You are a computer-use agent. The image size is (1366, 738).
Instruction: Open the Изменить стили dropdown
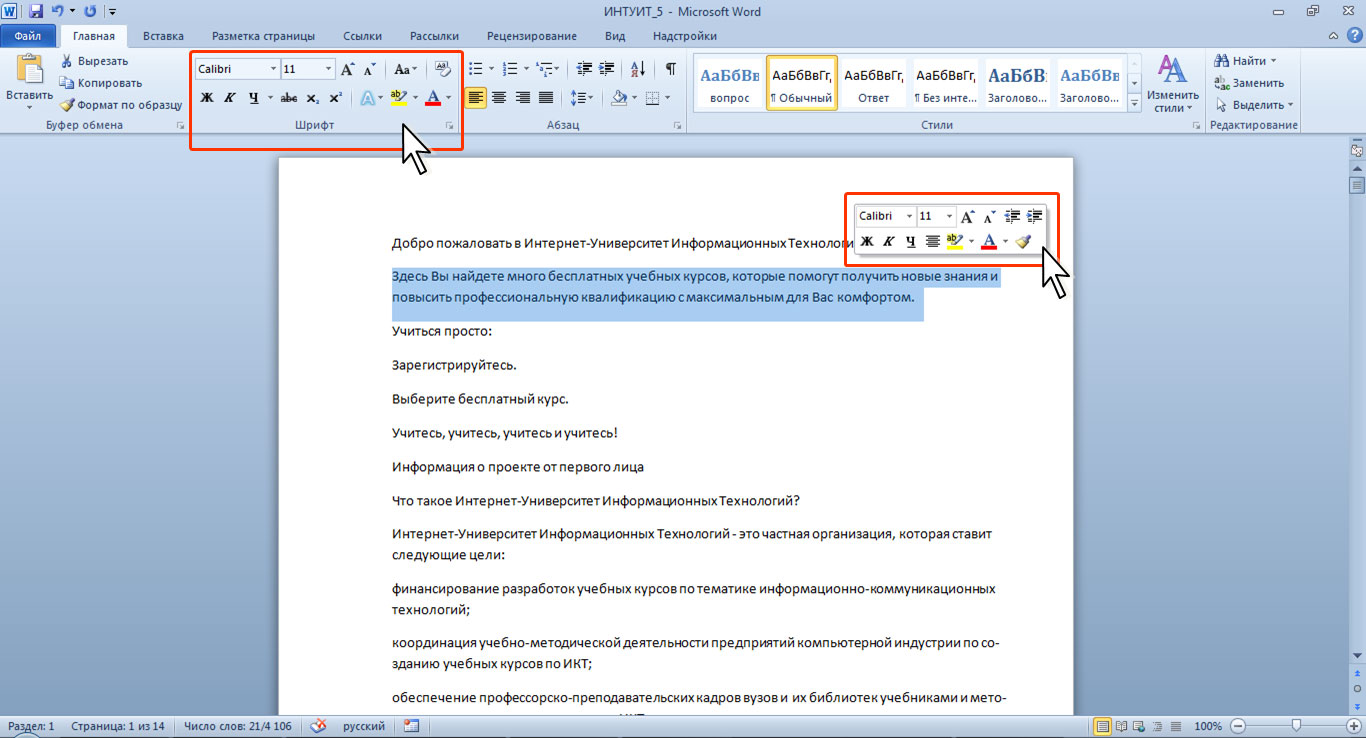(1172, 84)
